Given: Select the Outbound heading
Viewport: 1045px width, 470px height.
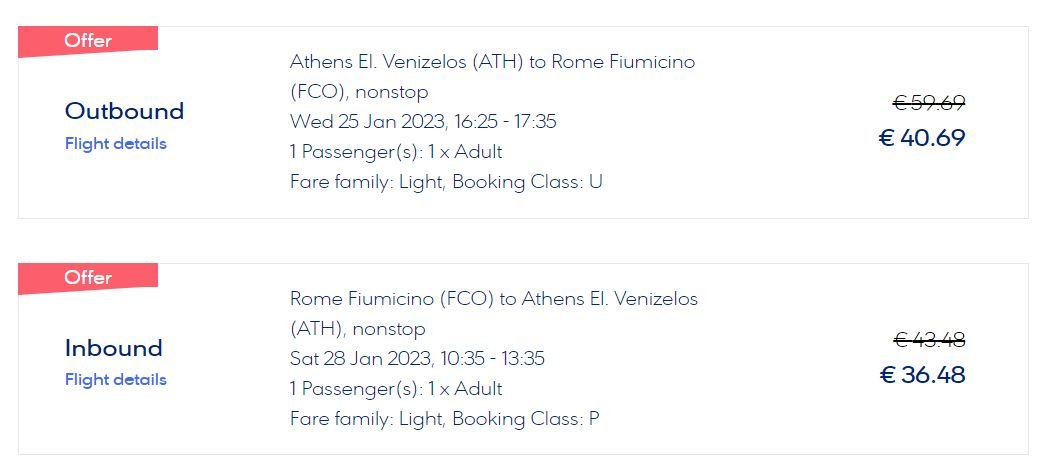Looking at the screenshot, I should (124, 111).
